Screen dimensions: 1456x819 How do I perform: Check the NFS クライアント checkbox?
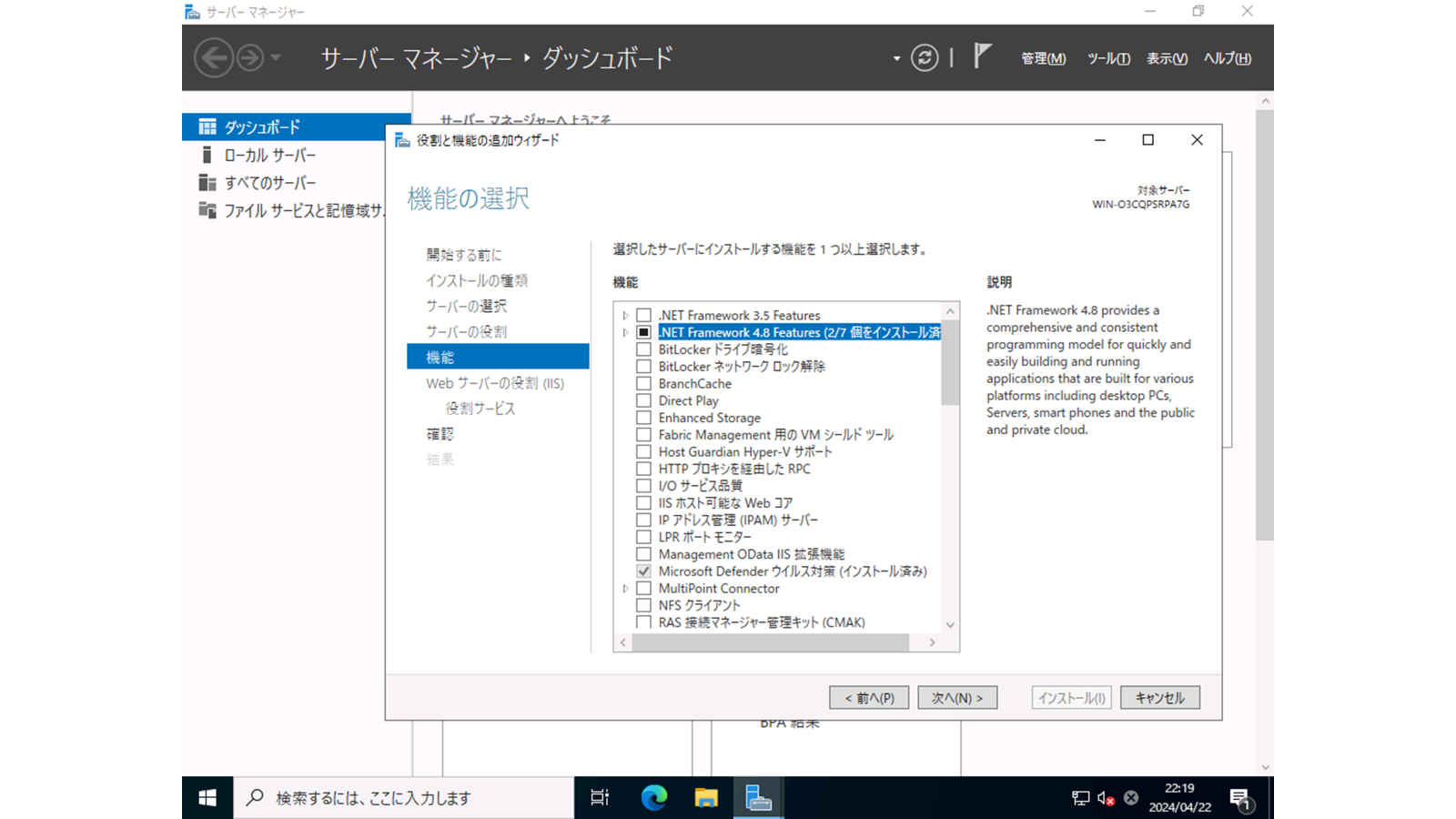pos(643,606)
